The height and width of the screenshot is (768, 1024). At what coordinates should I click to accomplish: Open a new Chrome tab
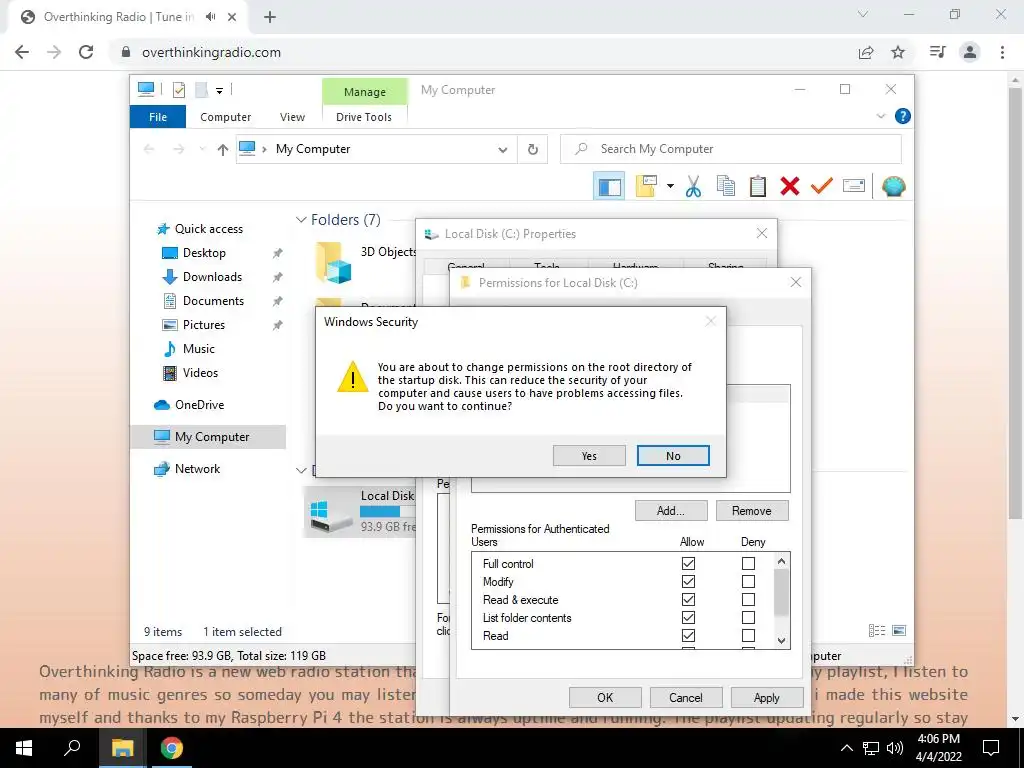(270, 17)
